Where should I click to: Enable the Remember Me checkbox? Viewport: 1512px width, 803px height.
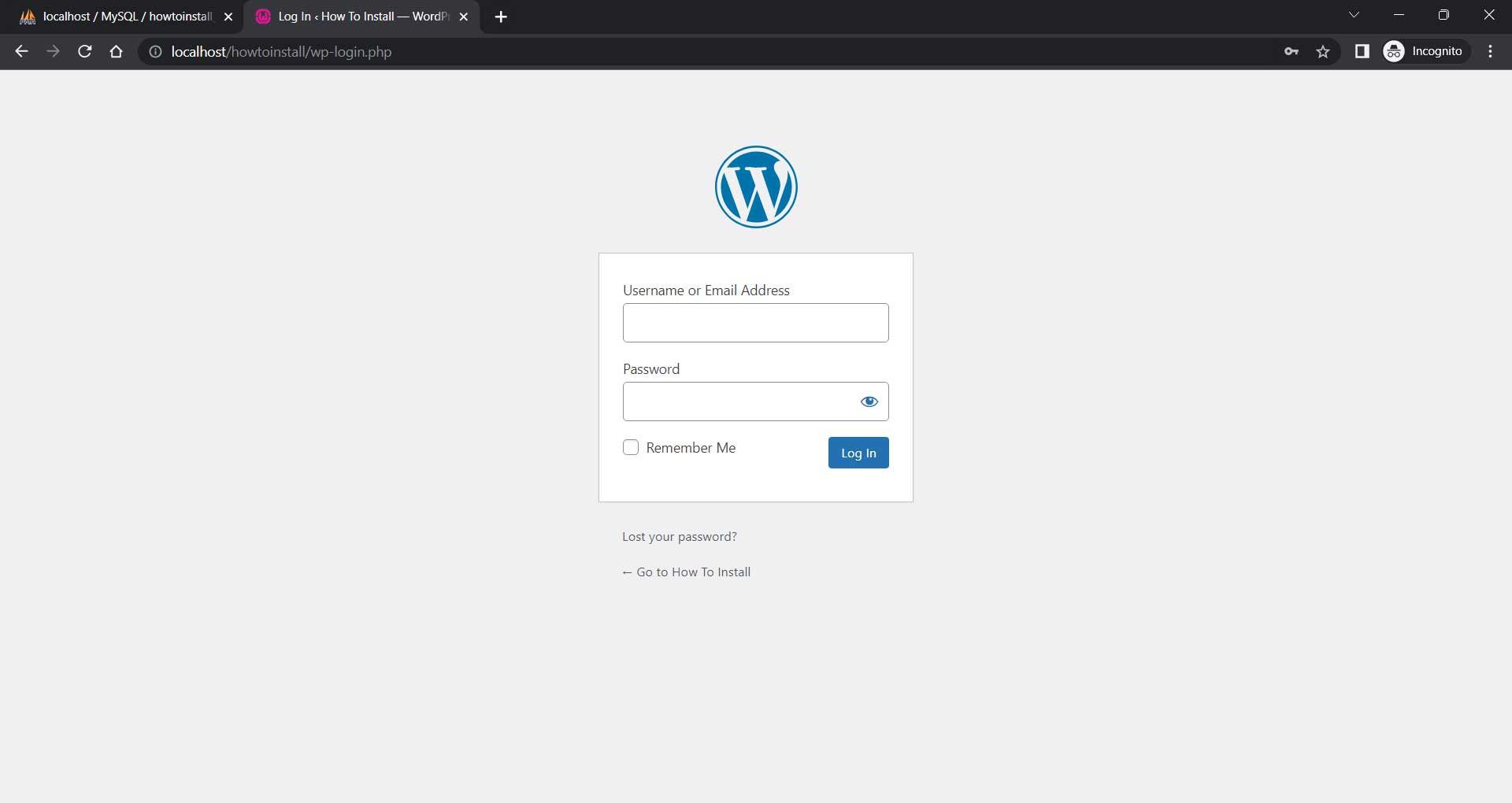[x=631, y=447]
